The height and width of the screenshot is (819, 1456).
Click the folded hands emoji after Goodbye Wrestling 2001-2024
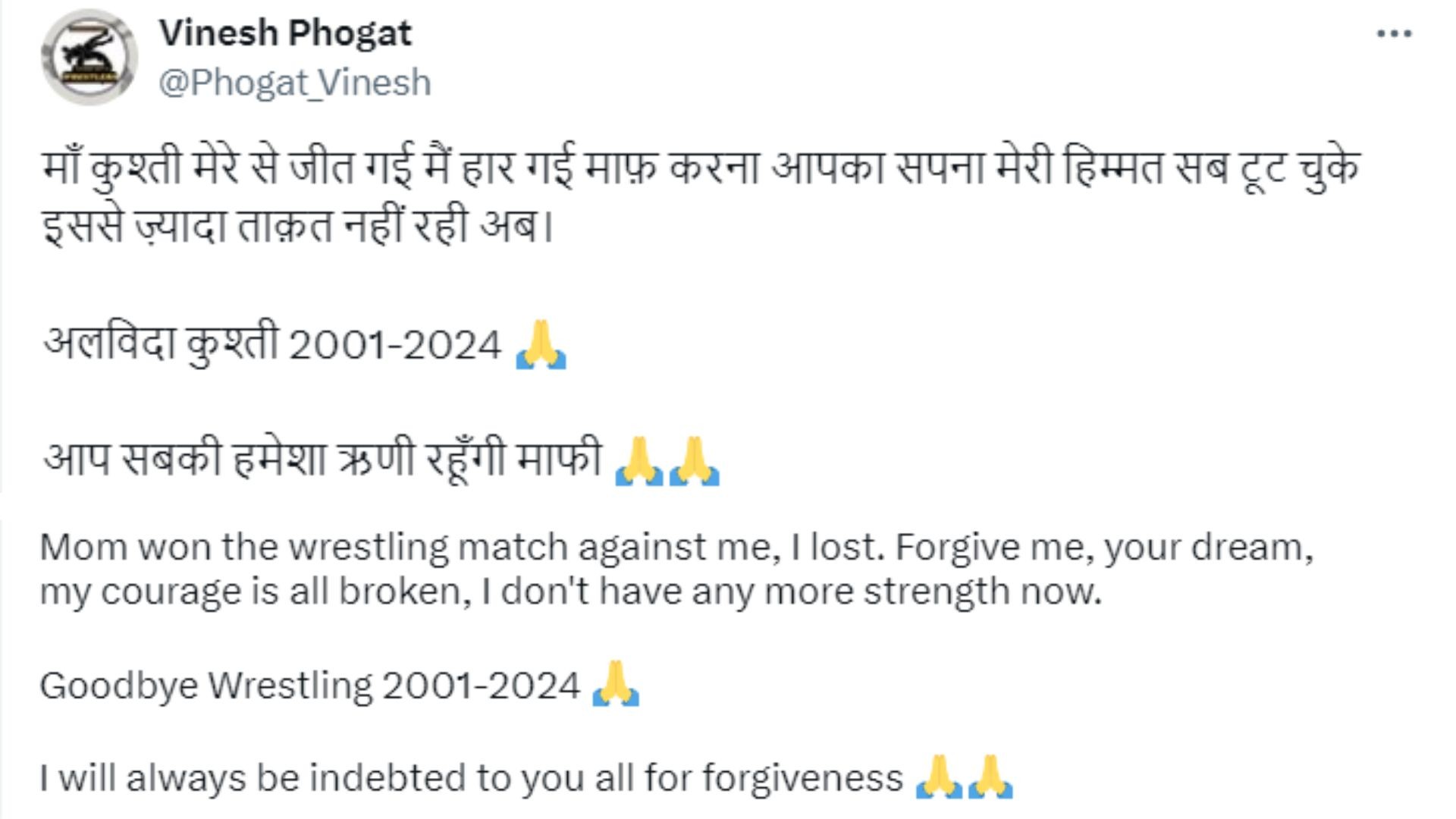[x=615, y=684]
